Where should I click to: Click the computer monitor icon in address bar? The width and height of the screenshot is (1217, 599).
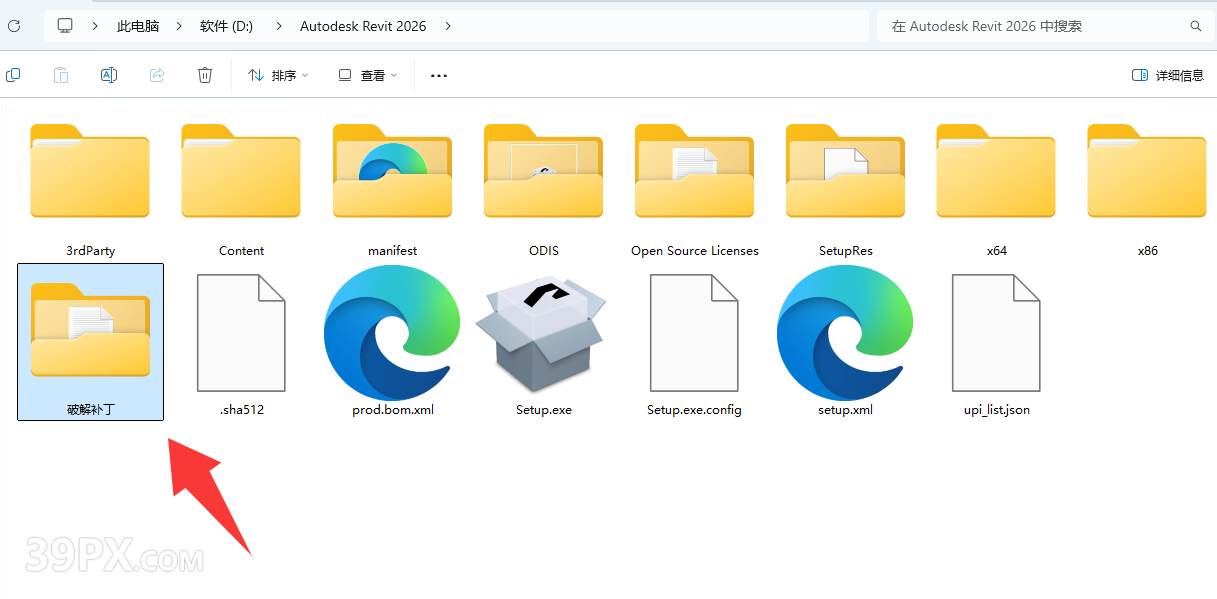[x=65, y=26]
